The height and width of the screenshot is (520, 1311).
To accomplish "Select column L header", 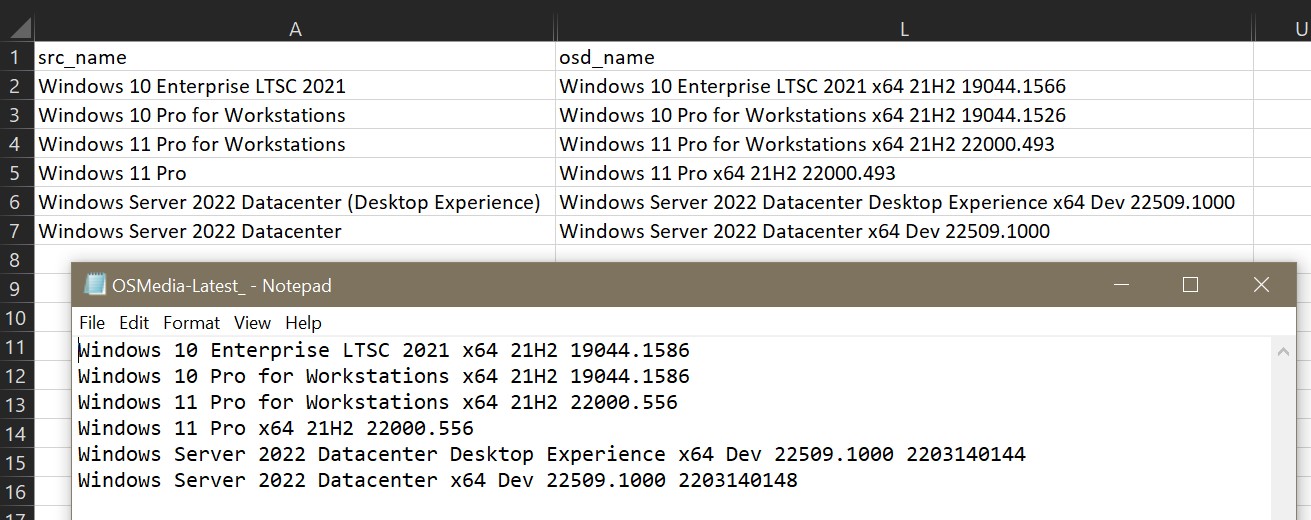I will 904,30.
